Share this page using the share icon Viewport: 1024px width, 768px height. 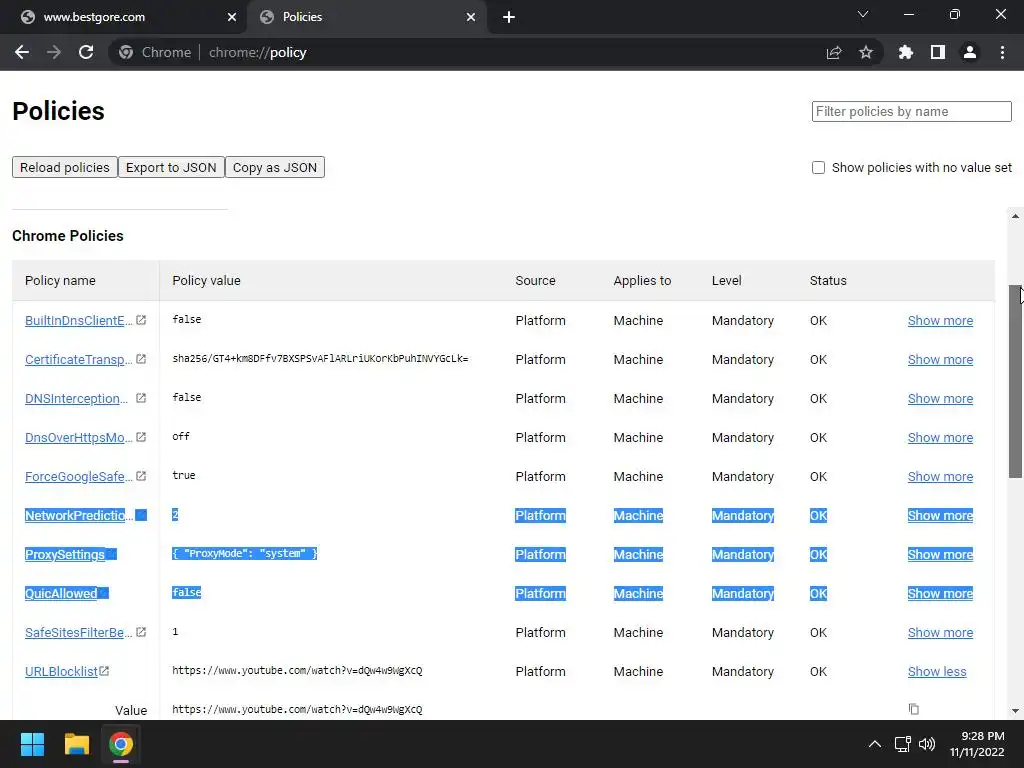pyautogui.click(x=834, y=52)
